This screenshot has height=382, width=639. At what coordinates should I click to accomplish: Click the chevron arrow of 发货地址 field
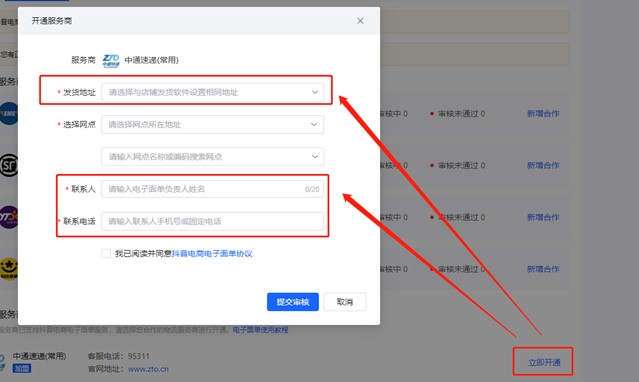(x=315, y=92)
